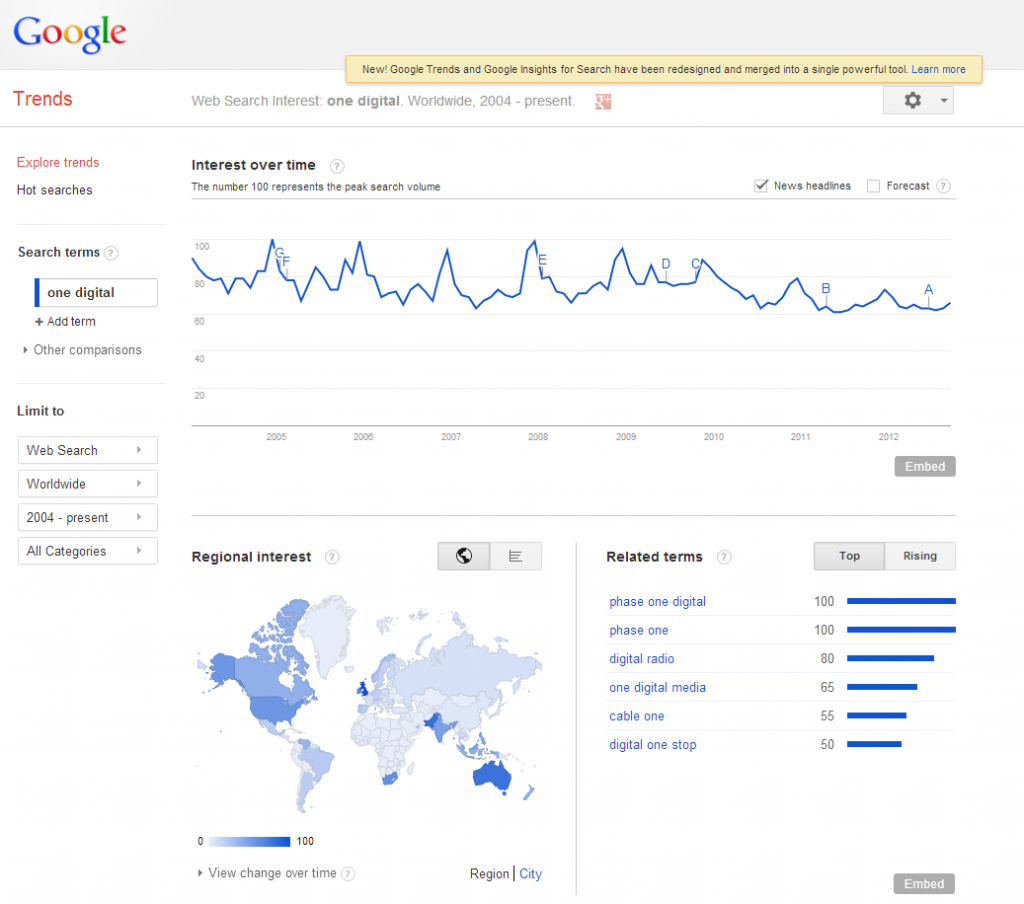Click the one digital search term field

pos(96,293)
